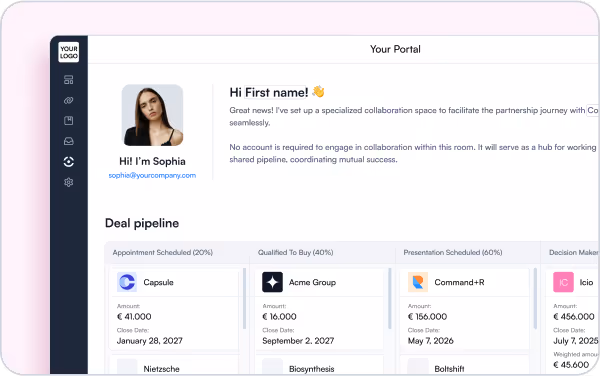Open the Command+R deal card

[x=465, y=309]
